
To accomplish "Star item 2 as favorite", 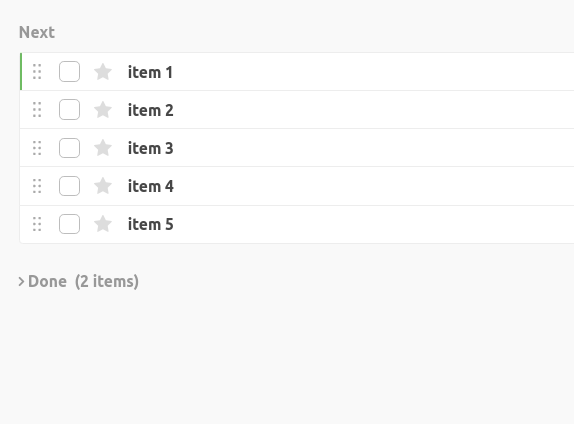I will click(x=103, y=110).
